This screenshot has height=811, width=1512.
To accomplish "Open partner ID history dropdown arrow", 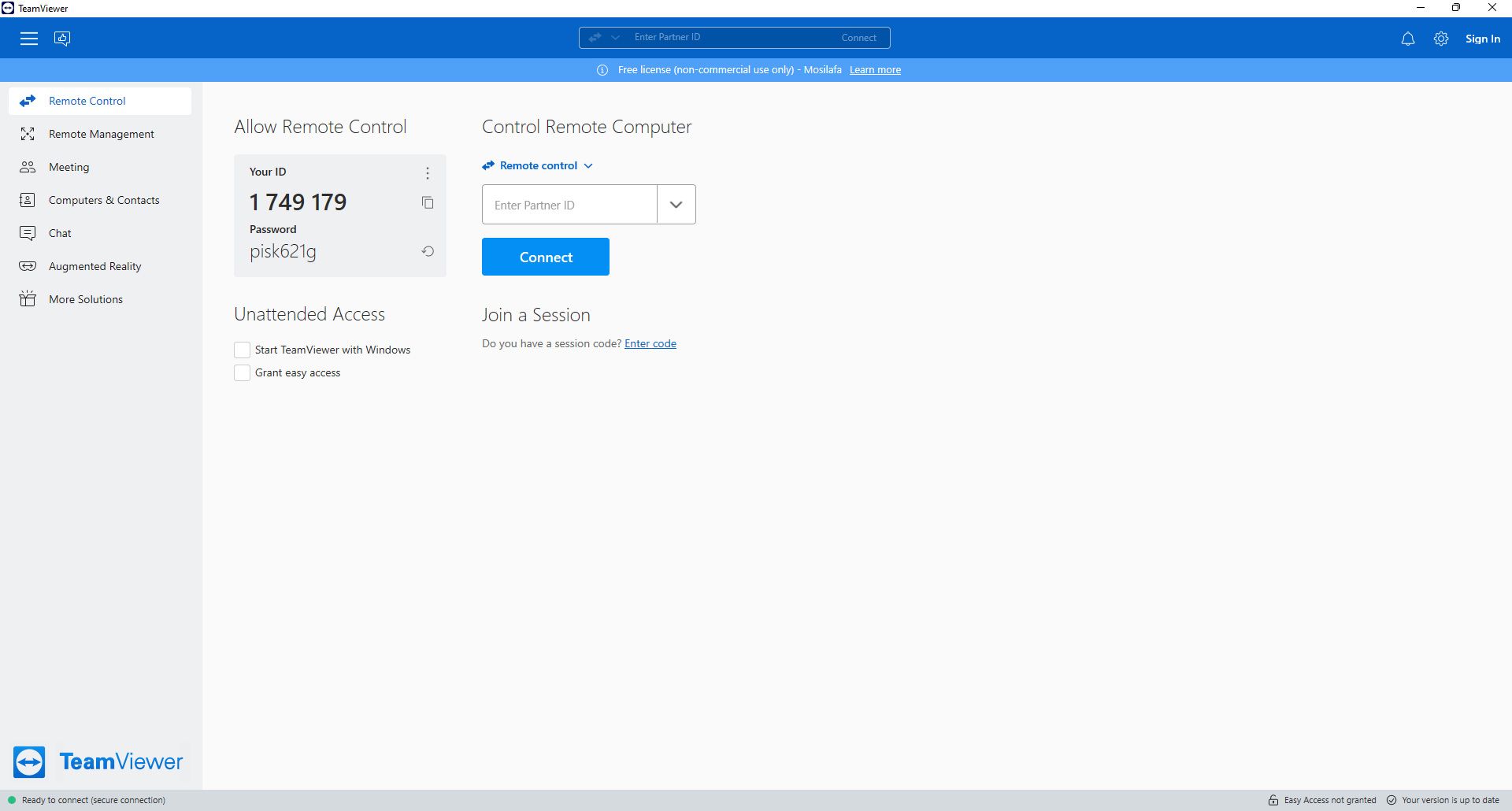I will (676, 205).
